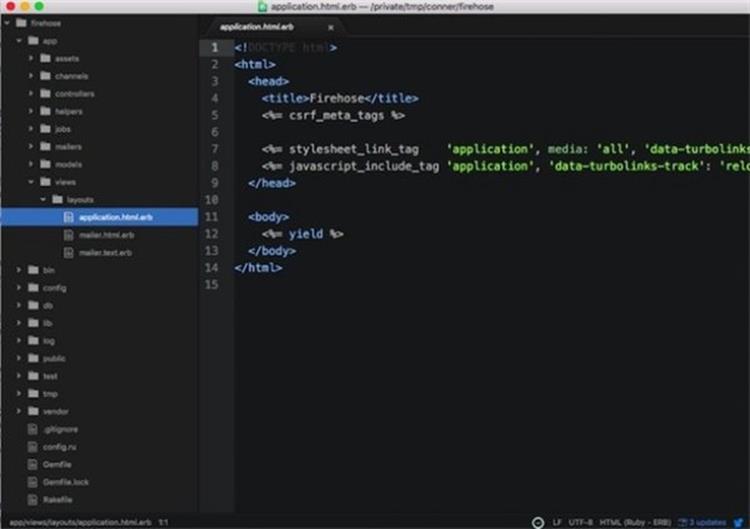Click the Gemfile file icon
Image resolution: width=750 pixels, height=529 pixels.
(33, 464)
